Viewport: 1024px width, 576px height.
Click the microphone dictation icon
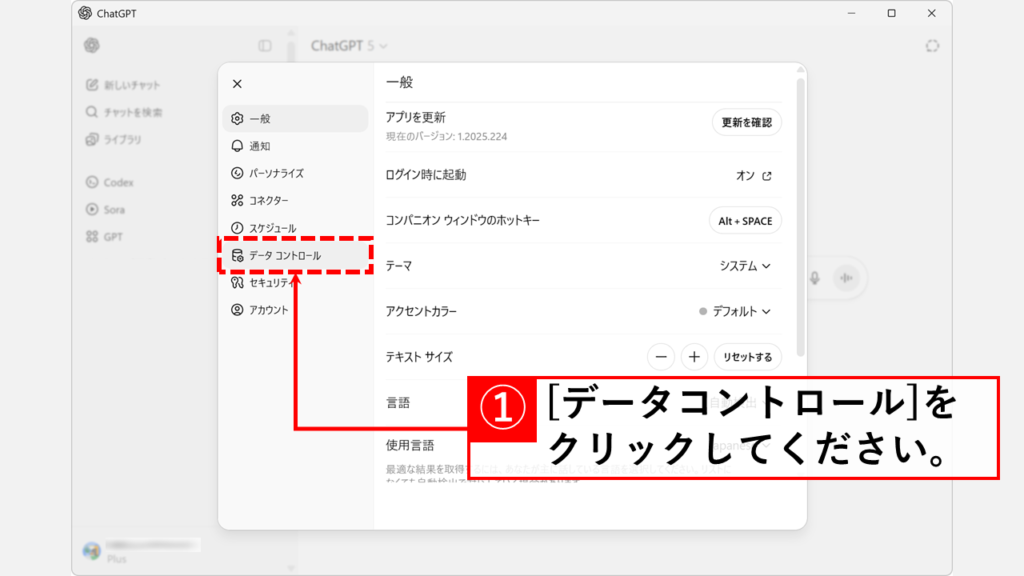814,278
